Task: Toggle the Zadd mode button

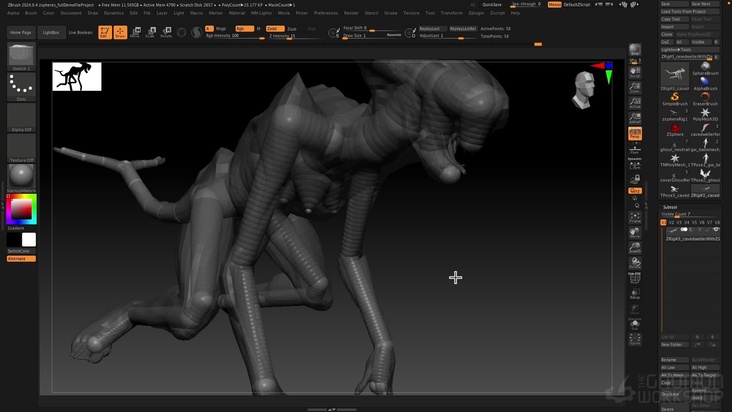Action: click(x=275, y=28)
